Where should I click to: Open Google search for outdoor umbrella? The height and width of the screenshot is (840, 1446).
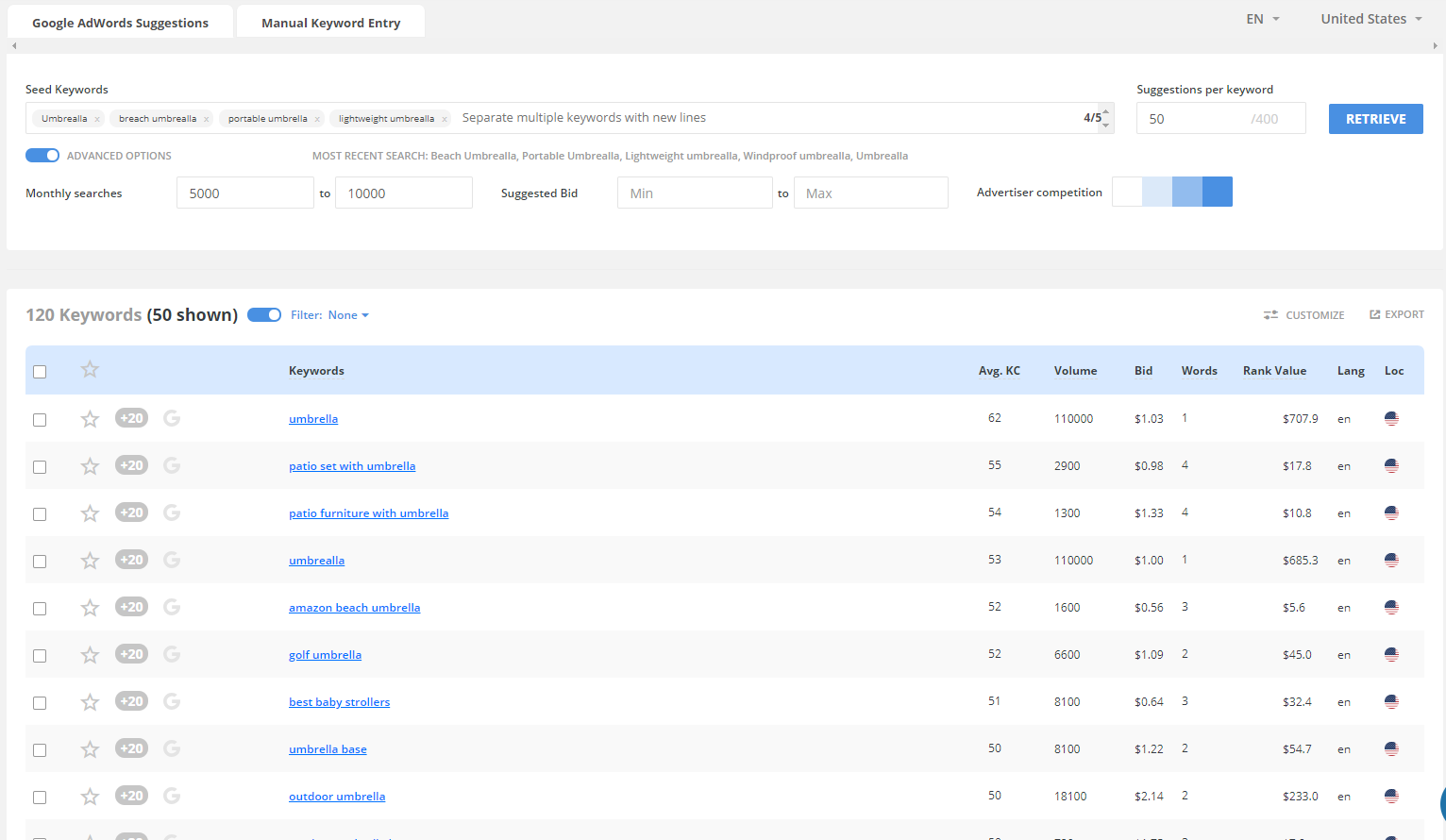(x=172, y=796)
